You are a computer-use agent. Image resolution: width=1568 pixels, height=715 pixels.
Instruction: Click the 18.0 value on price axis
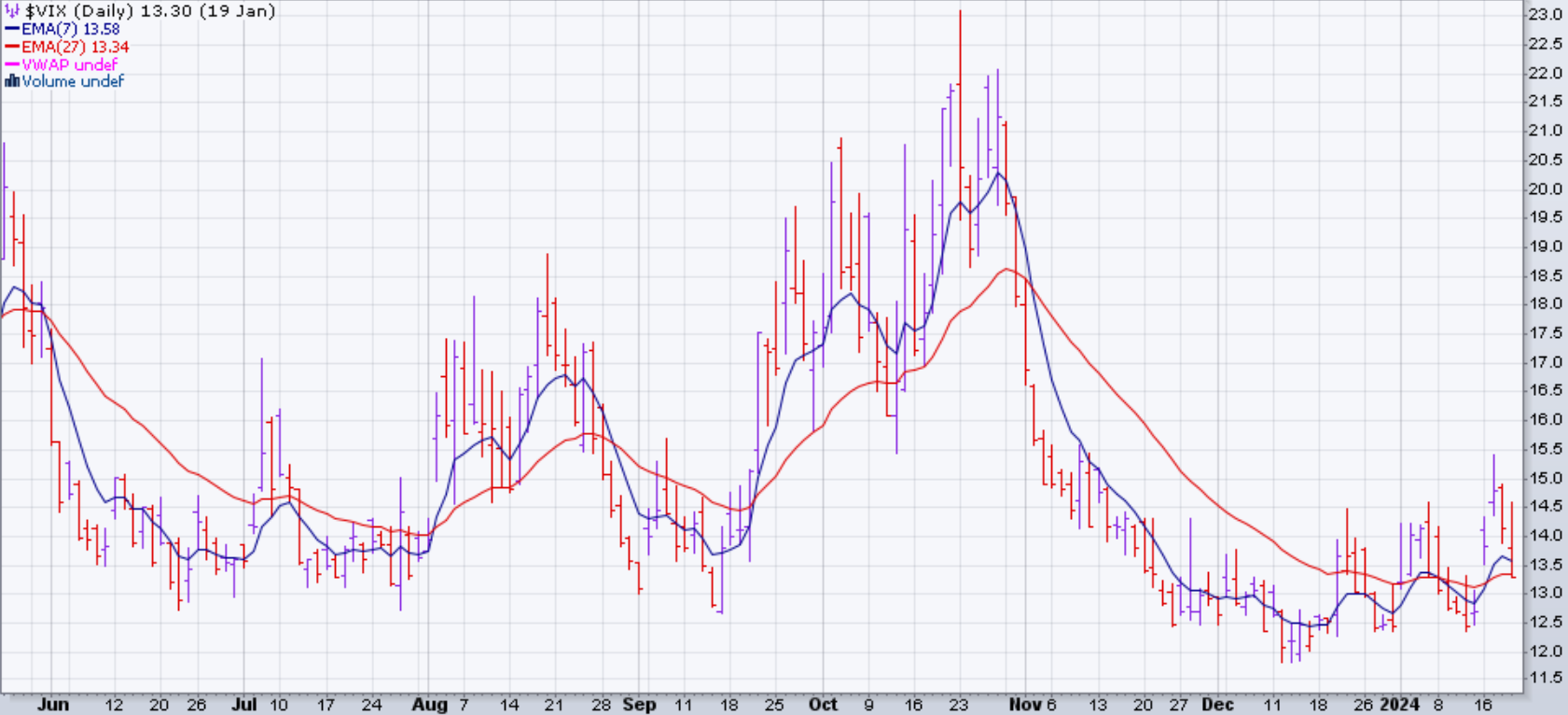point(1544,303)
